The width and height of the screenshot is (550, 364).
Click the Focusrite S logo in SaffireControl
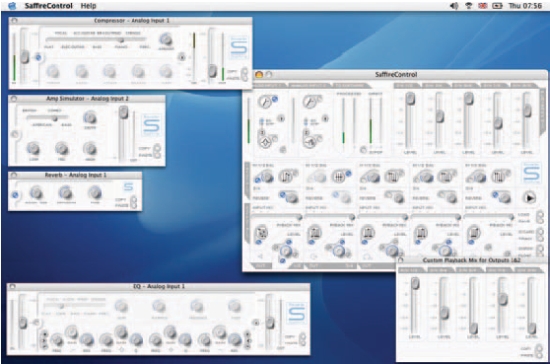[x=531, y=172]
